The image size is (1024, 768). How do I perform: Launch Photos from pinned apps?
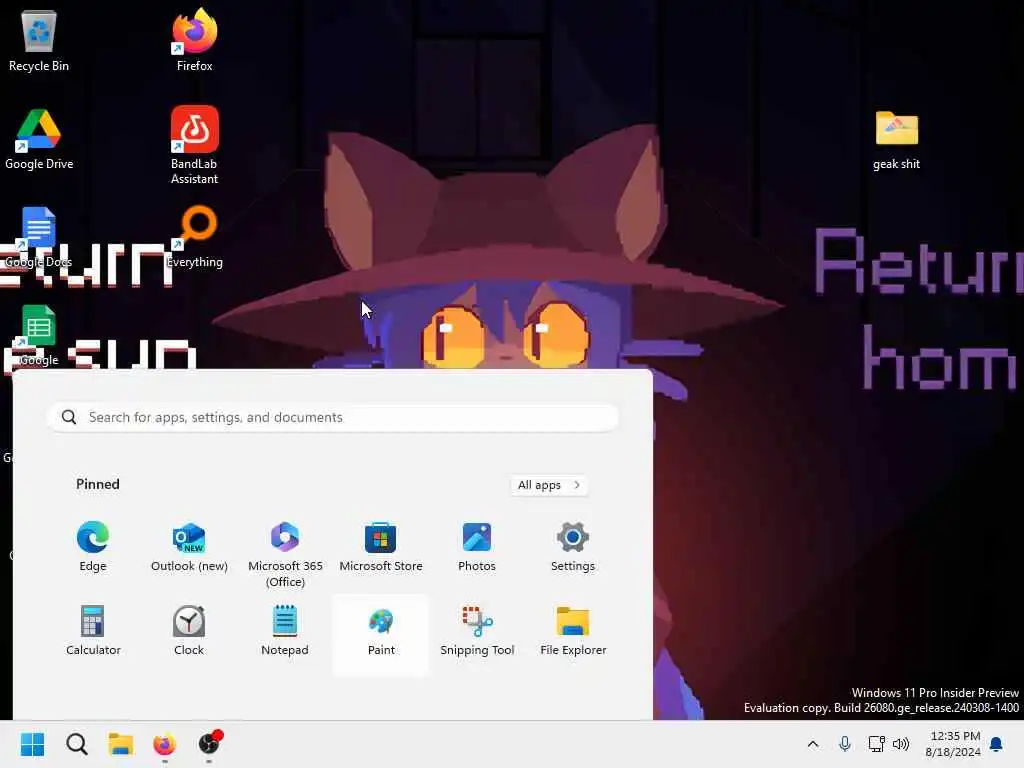click(477, 547)
